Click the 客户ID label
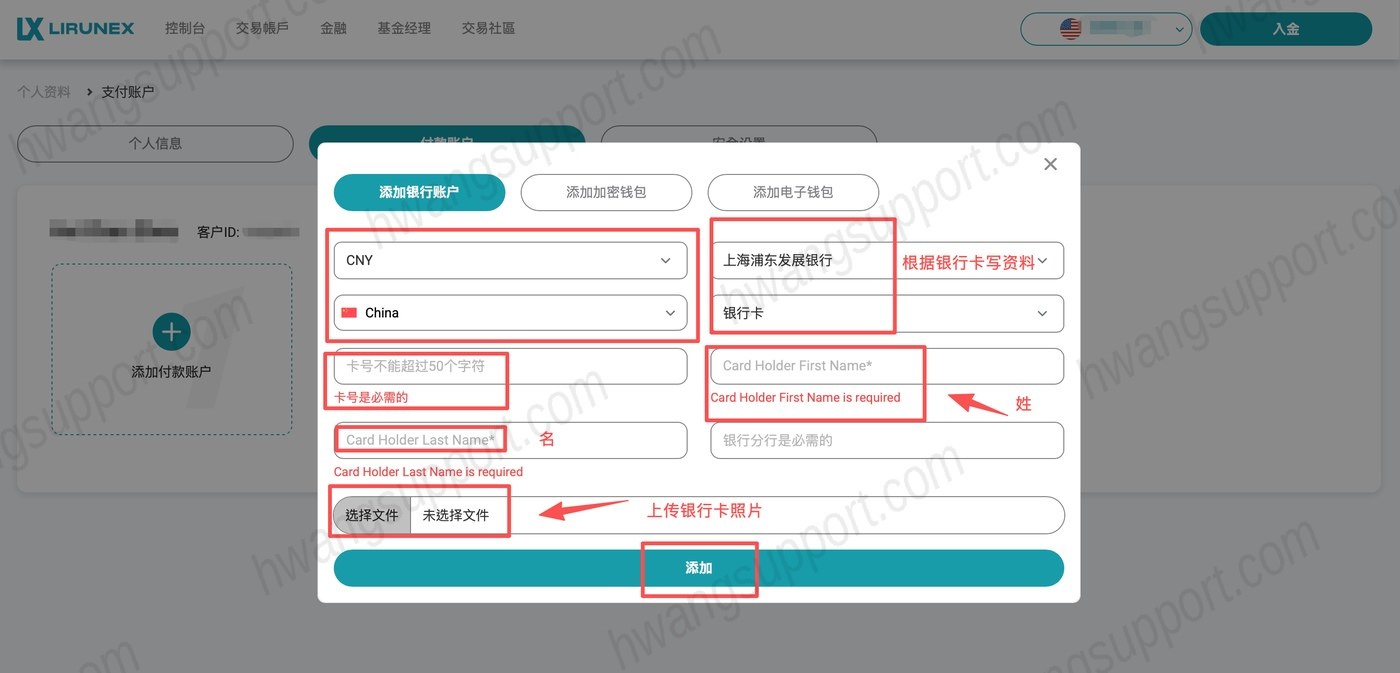 [218, 232]
